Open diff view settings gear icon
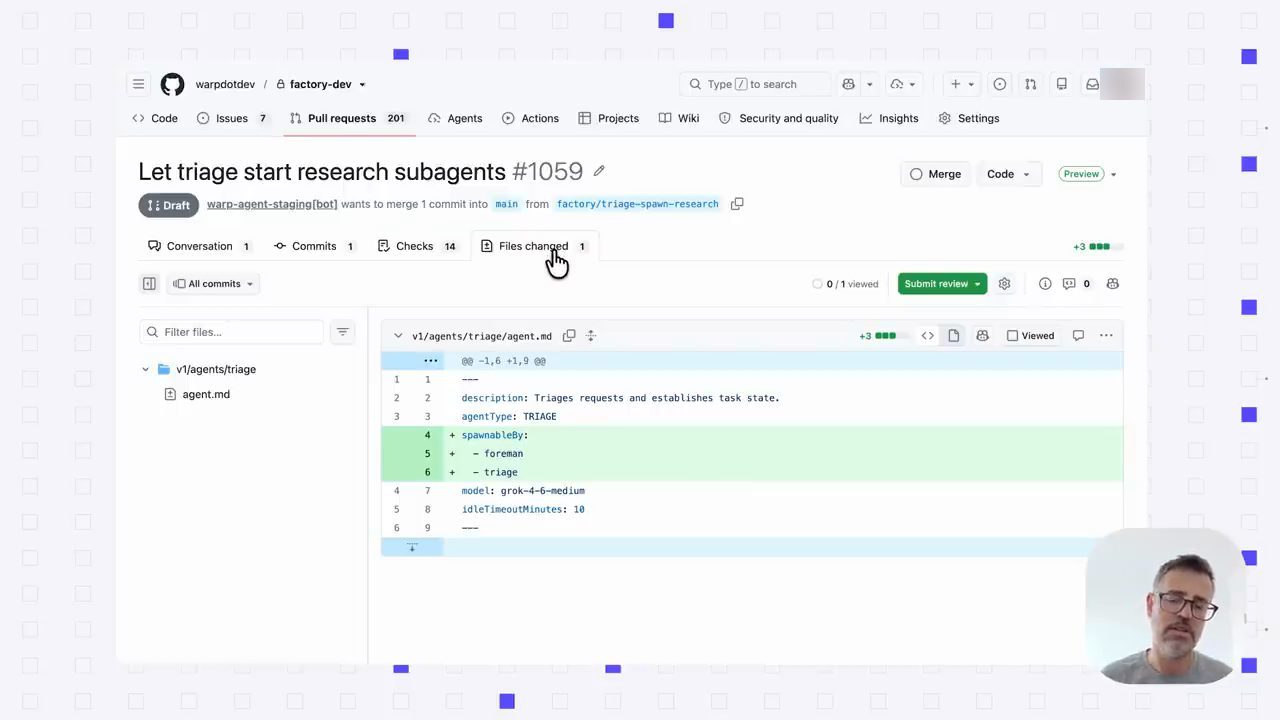The image size is (1280, 720). click(x=1004, y=284)
